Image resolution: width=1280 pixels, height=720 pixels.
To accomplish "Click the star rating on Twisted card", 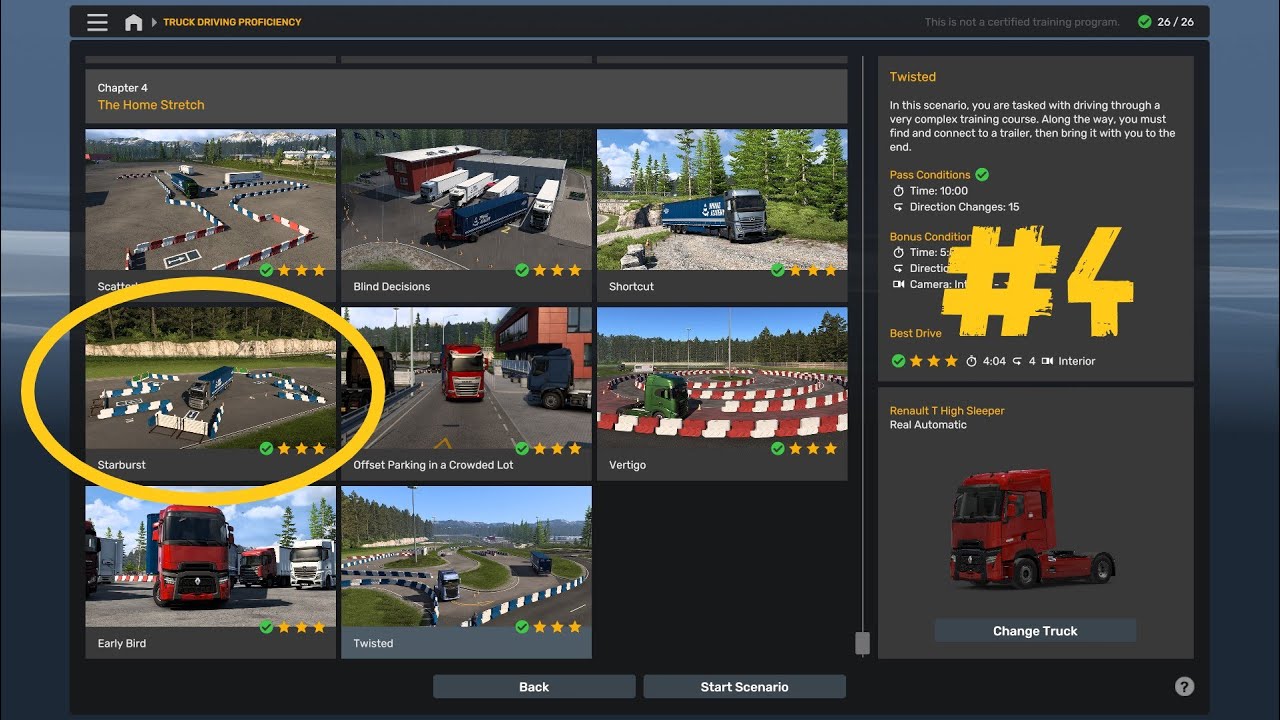I will click(558, 627).
